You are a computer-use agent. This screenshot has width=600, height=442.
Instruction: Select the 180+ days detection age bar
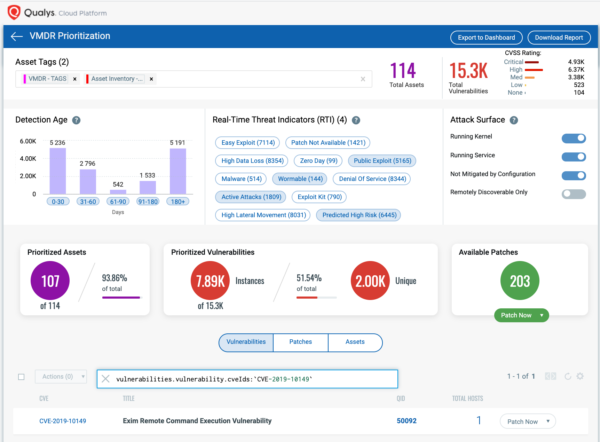(x=178, y=172)
